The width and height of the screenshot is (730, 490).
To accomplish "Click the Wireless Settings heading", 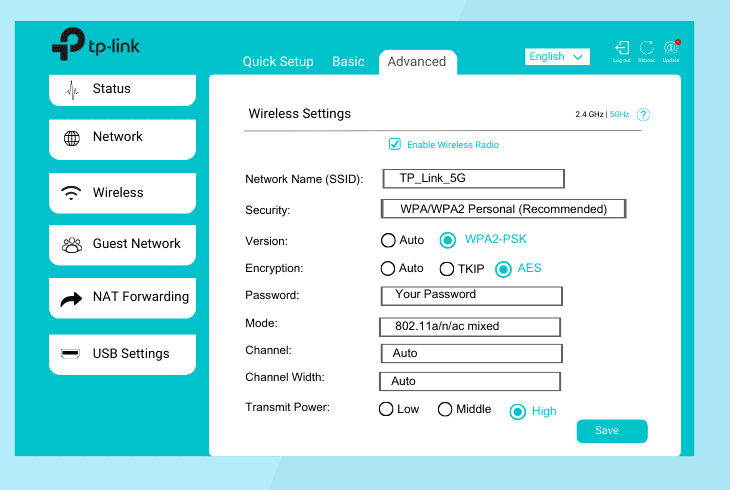I will 299,114.
